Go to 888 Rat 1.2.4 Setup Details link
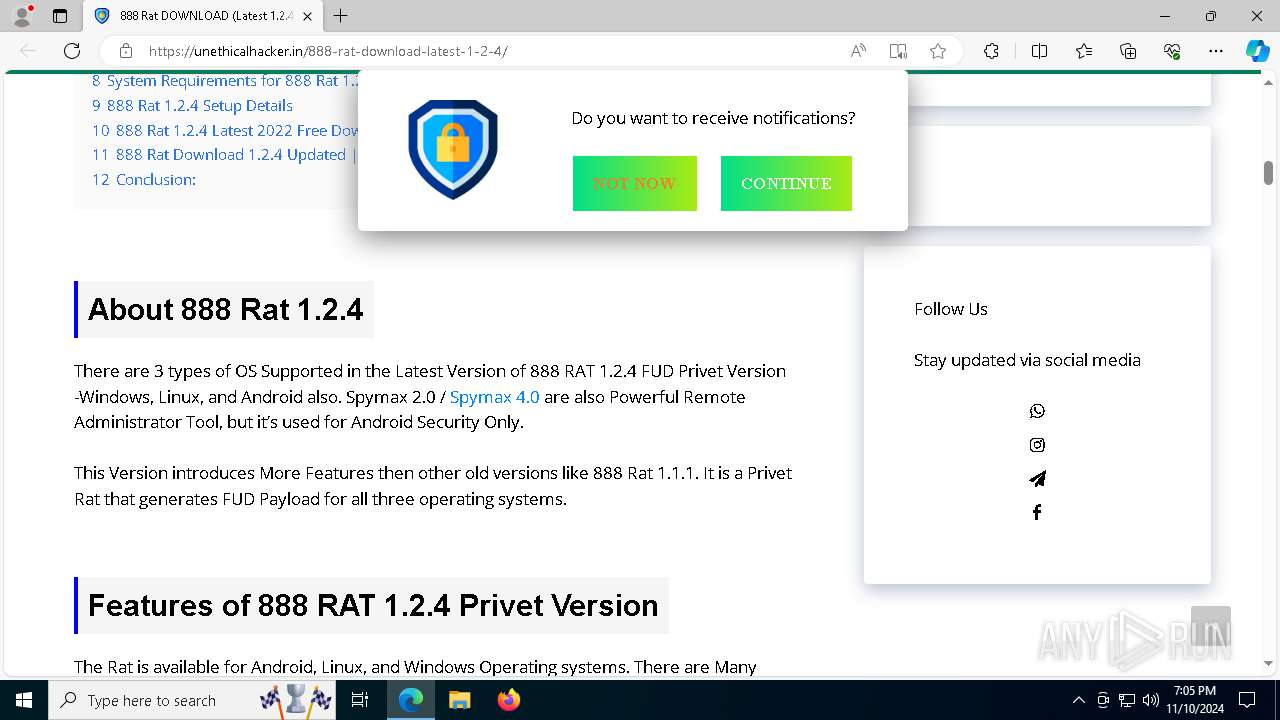The width and height of the screenshot is (1280, 720). point(192,105)
